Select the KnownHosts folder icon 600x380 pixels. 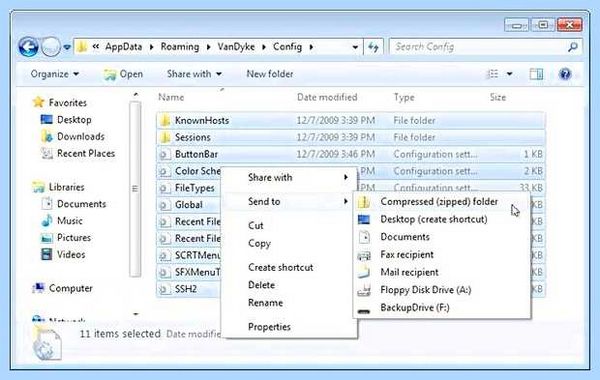(x=165, y=121)
